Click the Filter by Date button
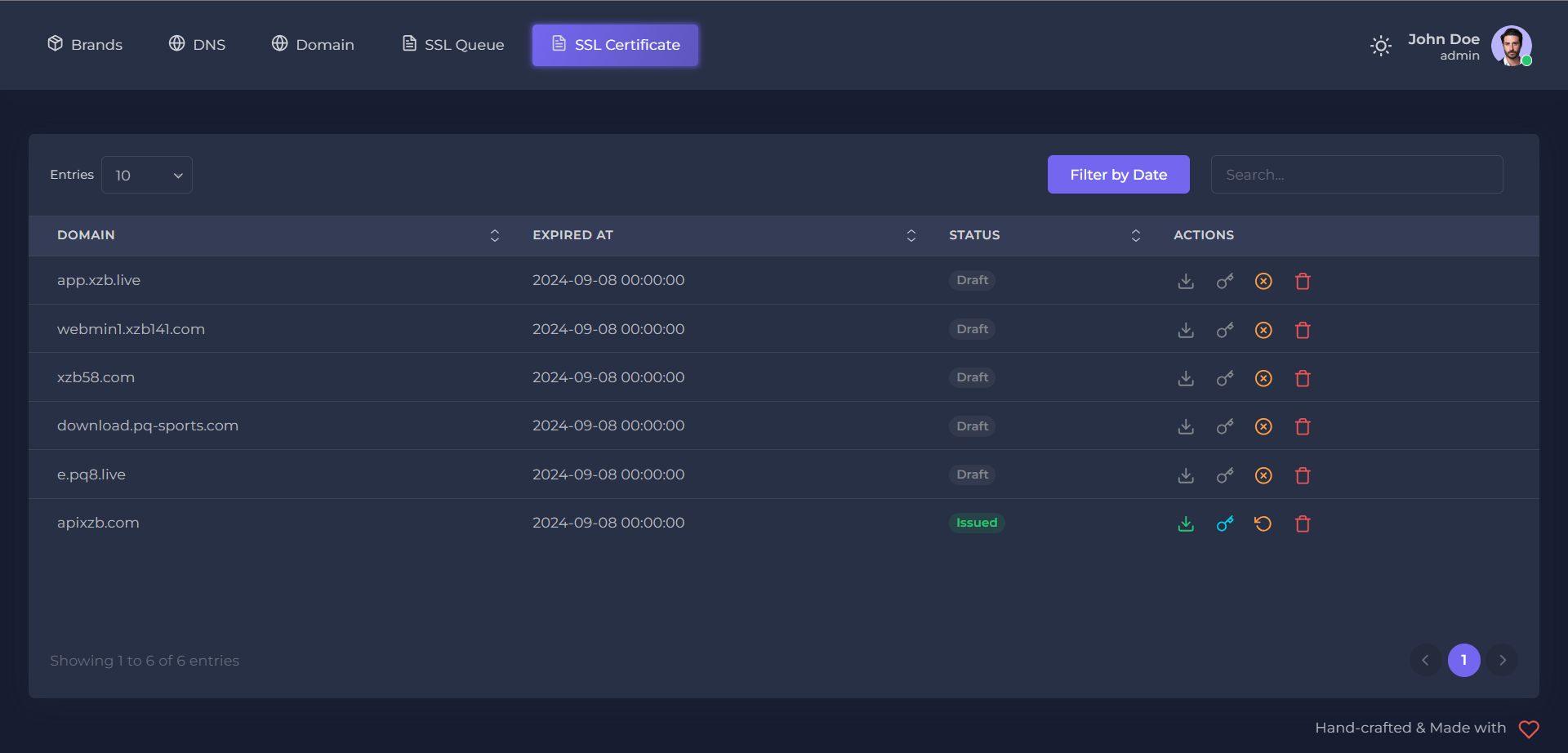Image resolution: width=1568 pixels, height=753 pixels. click(1118, 175)
